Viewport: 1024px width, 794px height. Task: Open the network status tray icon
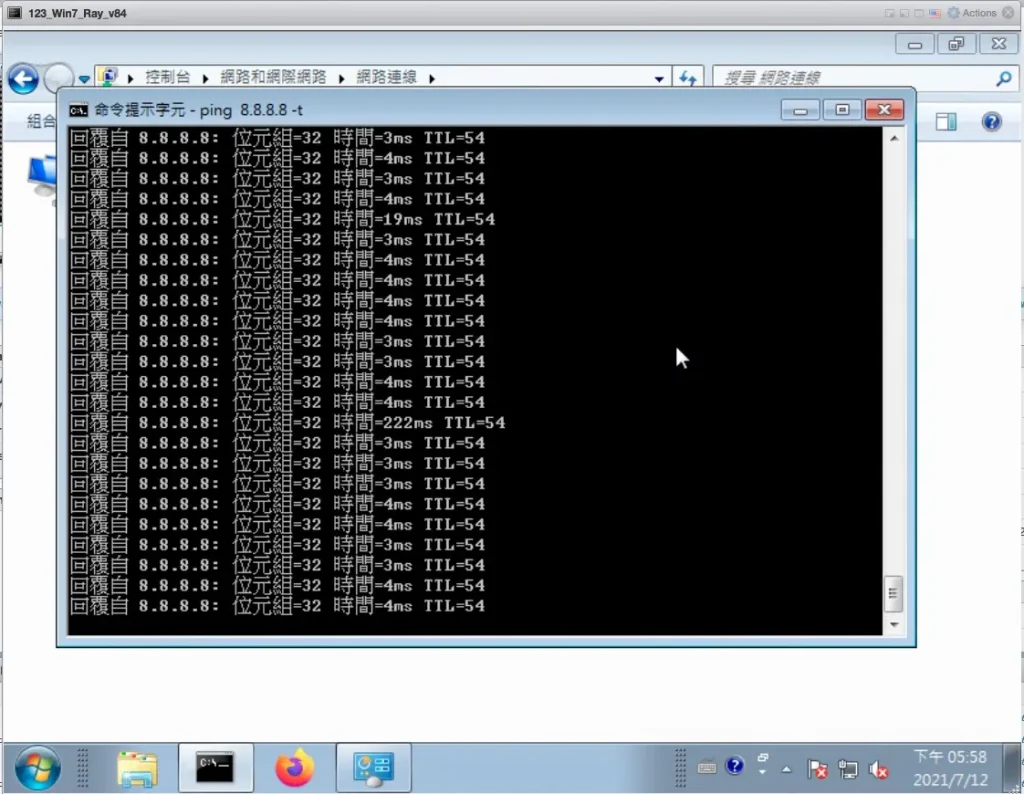tap(848, 769)
